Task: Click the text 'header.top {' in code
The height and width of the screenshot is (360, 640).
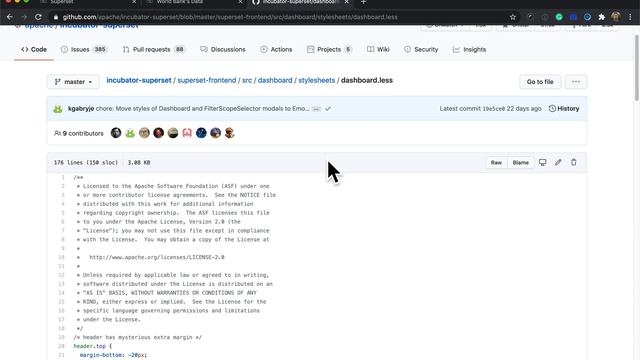Action: (93, 346)
